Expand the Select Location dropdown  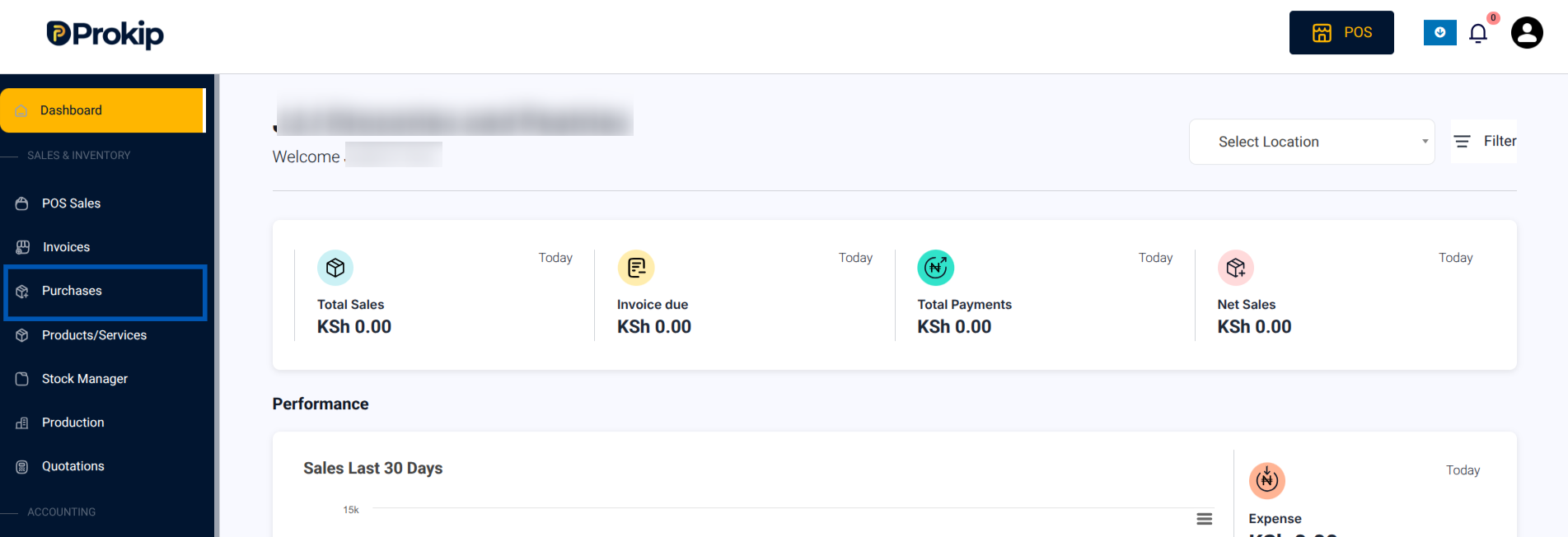tap(1312, 142)
